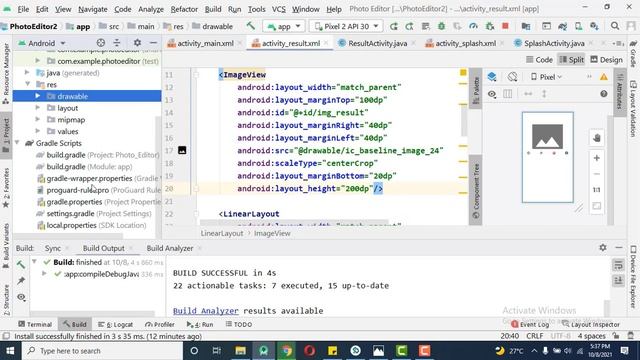Toggle the view options eye in preview toolbar

(x=492, y=94)
